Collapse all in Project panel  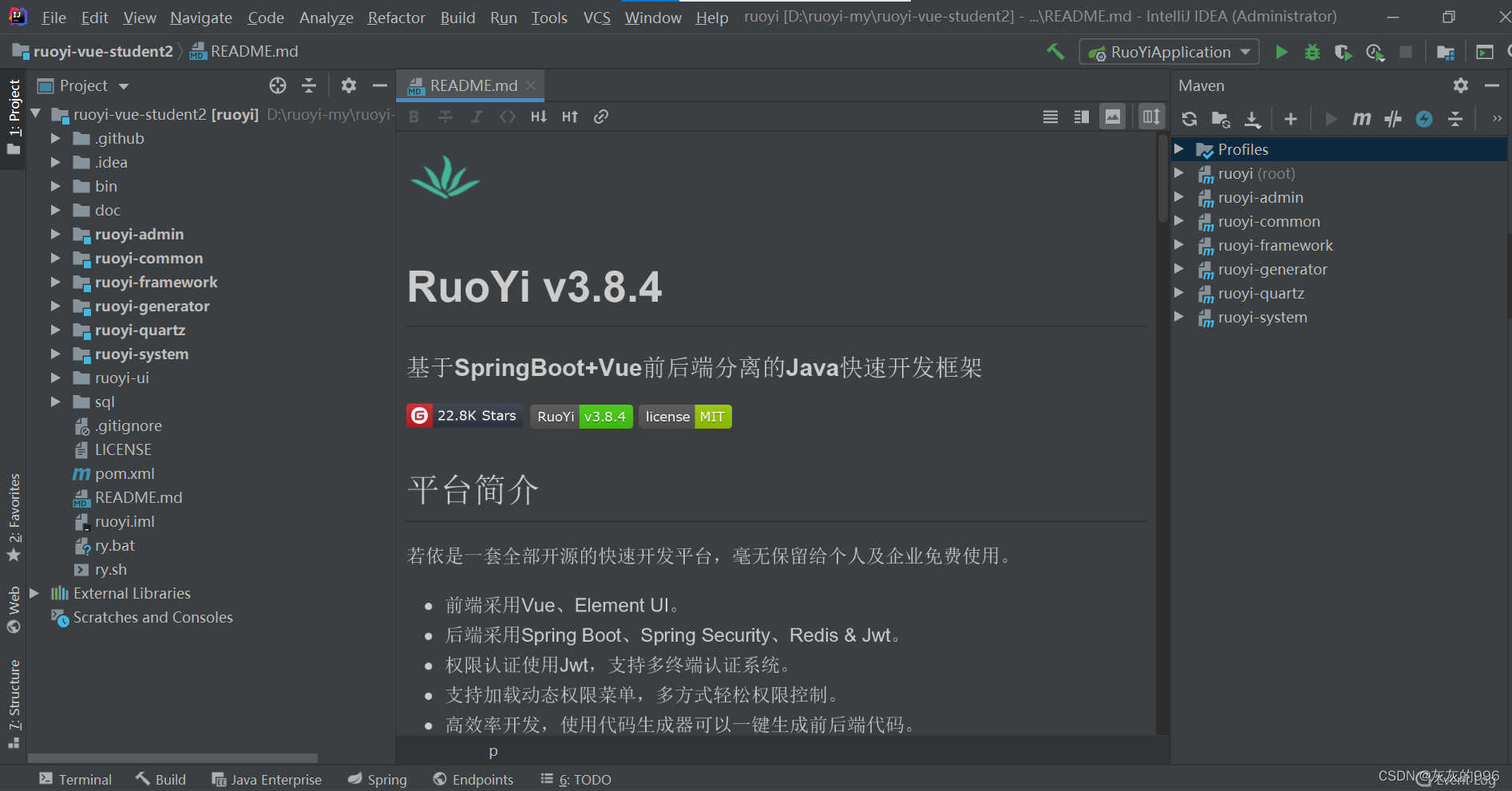point(309,85)
